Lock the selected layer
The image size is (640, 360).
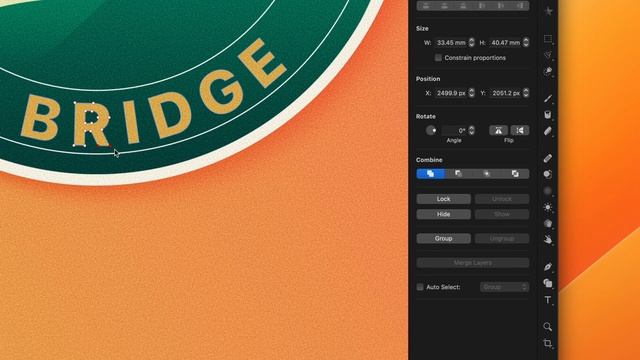444,199
